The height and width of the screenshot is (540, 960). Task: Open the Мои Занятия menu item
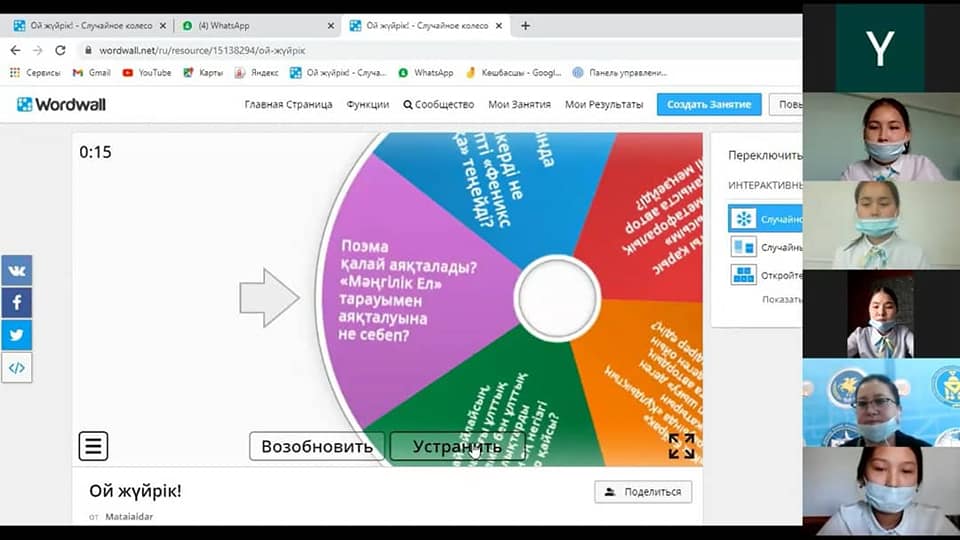tap(518, 104)
